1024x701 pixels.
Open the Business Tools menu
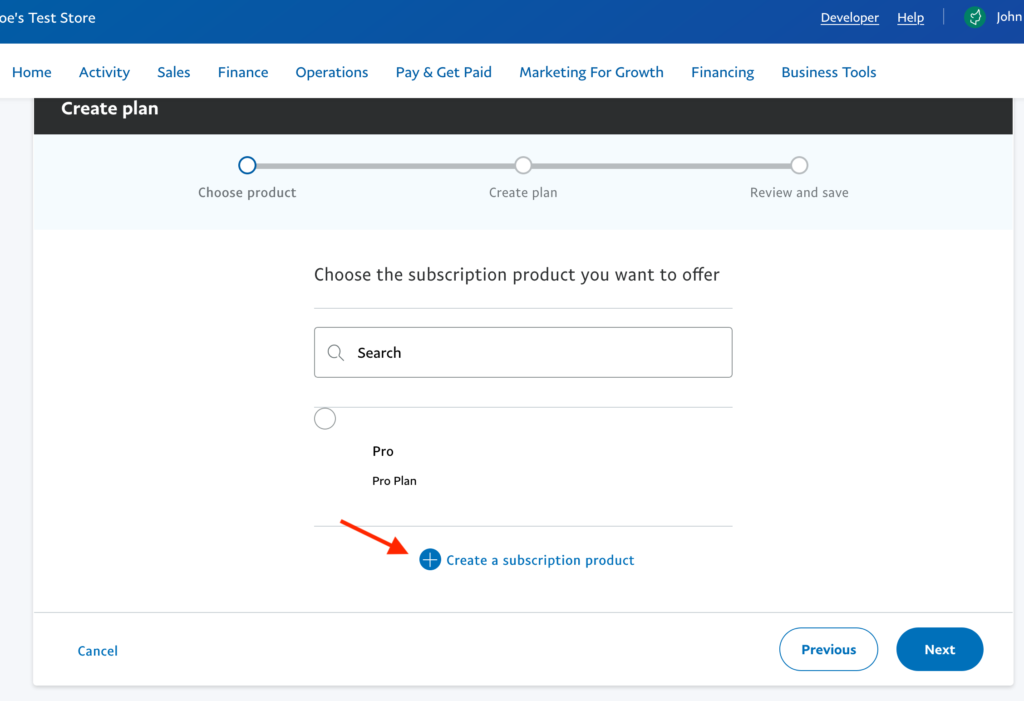click(829, 72)
